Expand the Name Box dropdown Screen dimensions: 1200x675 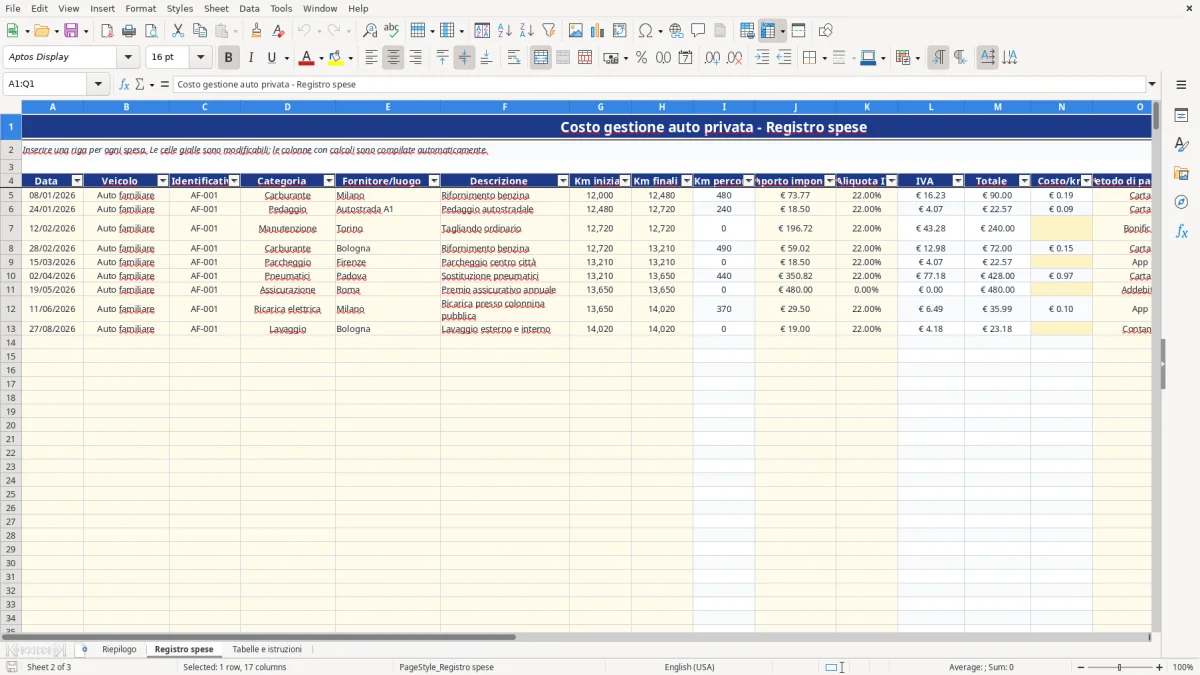(x=98, y=85)
